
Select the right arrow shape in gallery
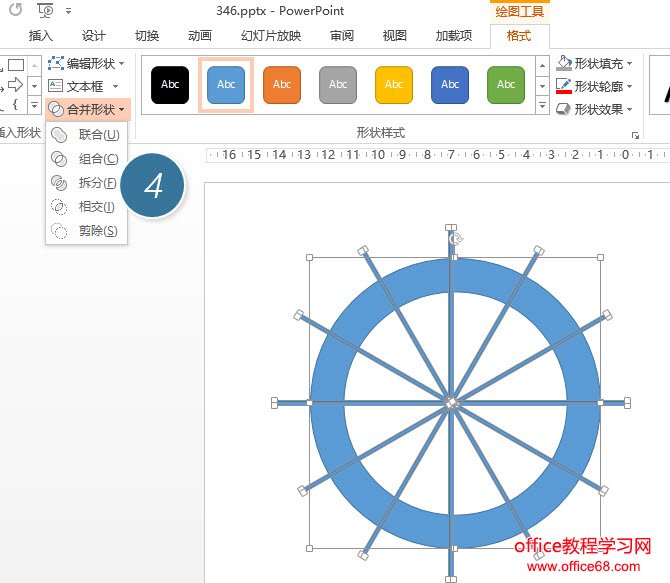(15, 85)
